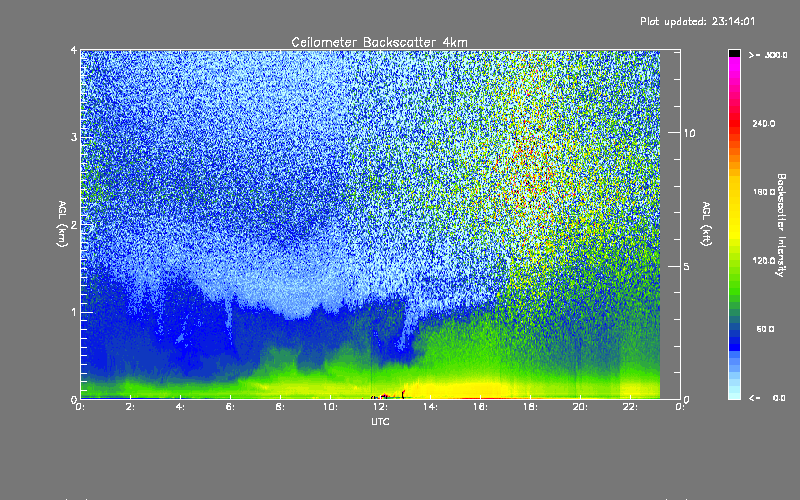Click the '16:' UTC time tick label
Image resolution: width=800 pixels, height=500 pixels.
[x=480, y=407]
